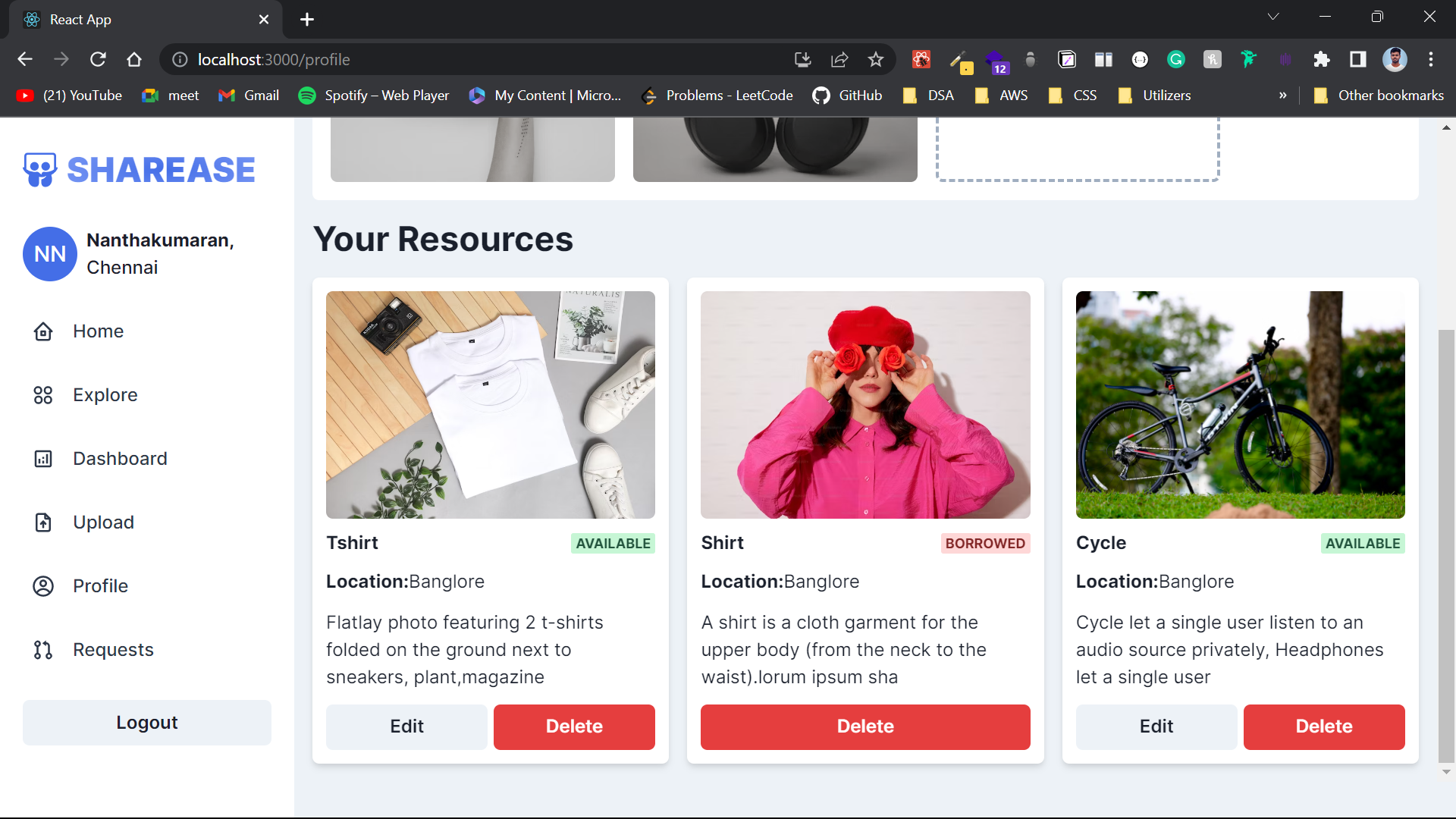The image size is (1456, 819).
Task: Delete the Shirt resource
Action: pos(865,726)
